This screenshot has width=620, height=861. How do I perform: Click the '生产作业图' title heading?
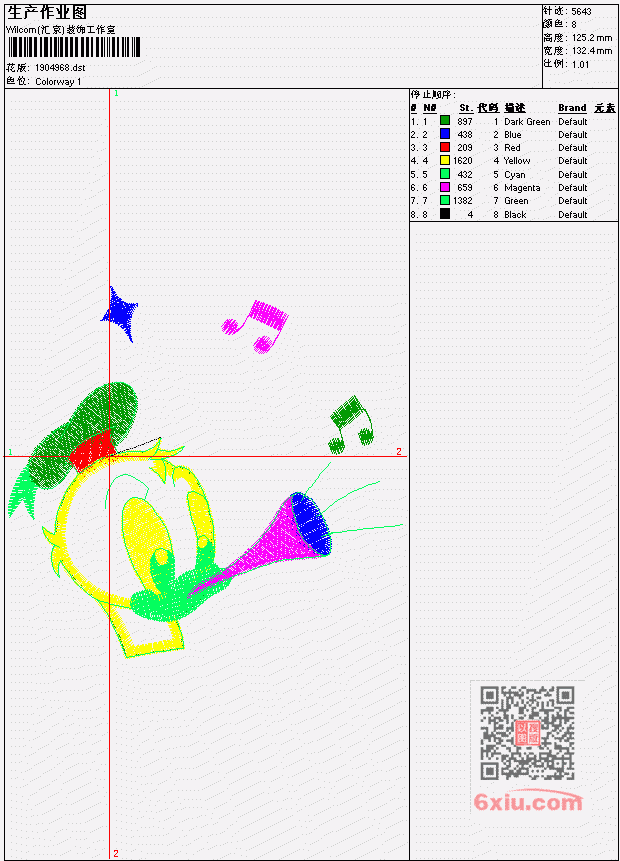pos(47,13)
